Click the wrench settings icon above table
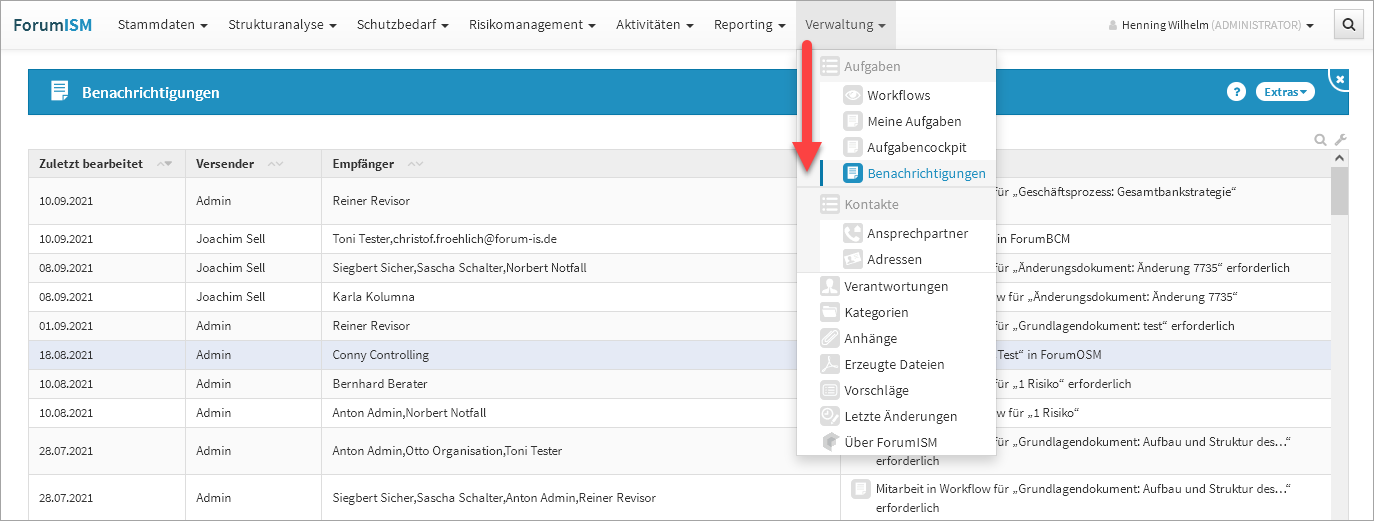This screenshot has width=1374, height=521. 1341,140
